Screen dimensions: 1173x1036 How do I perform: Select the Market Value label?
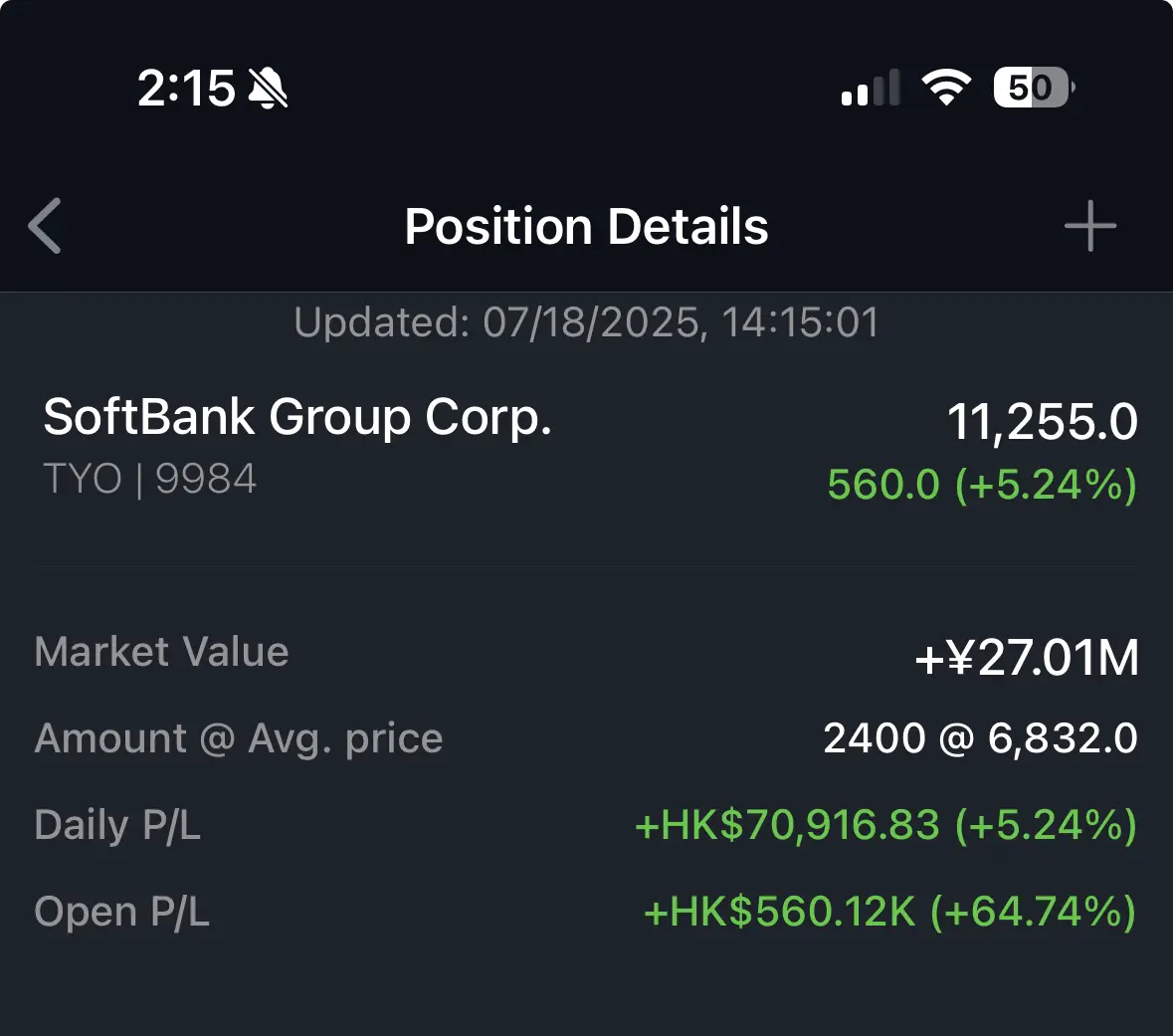pos(161,652)
